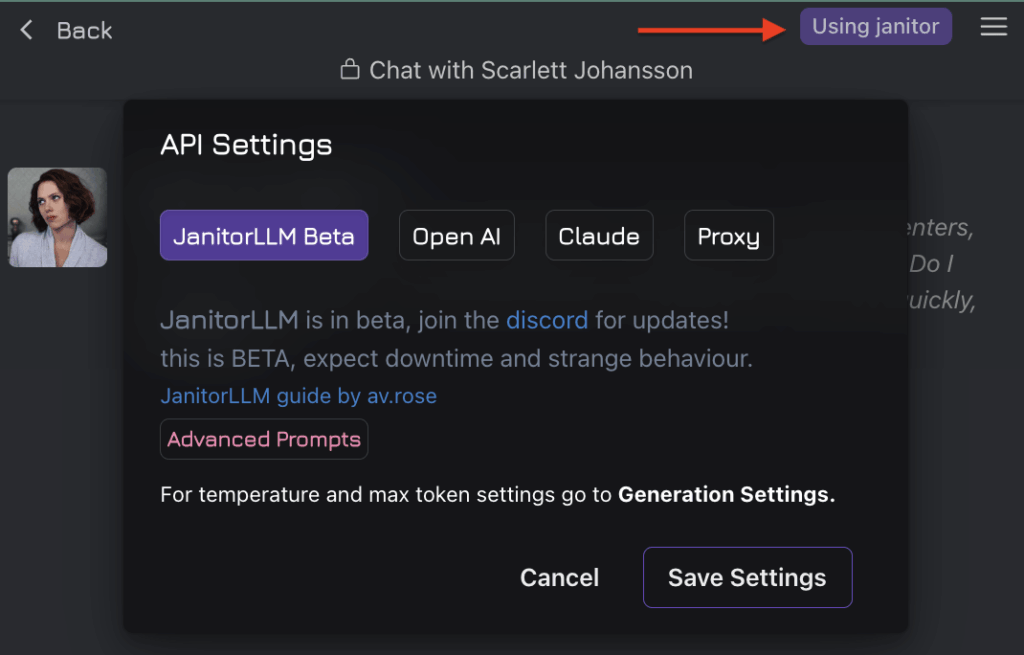Open the Using janitor API badge

coord(875,27)
